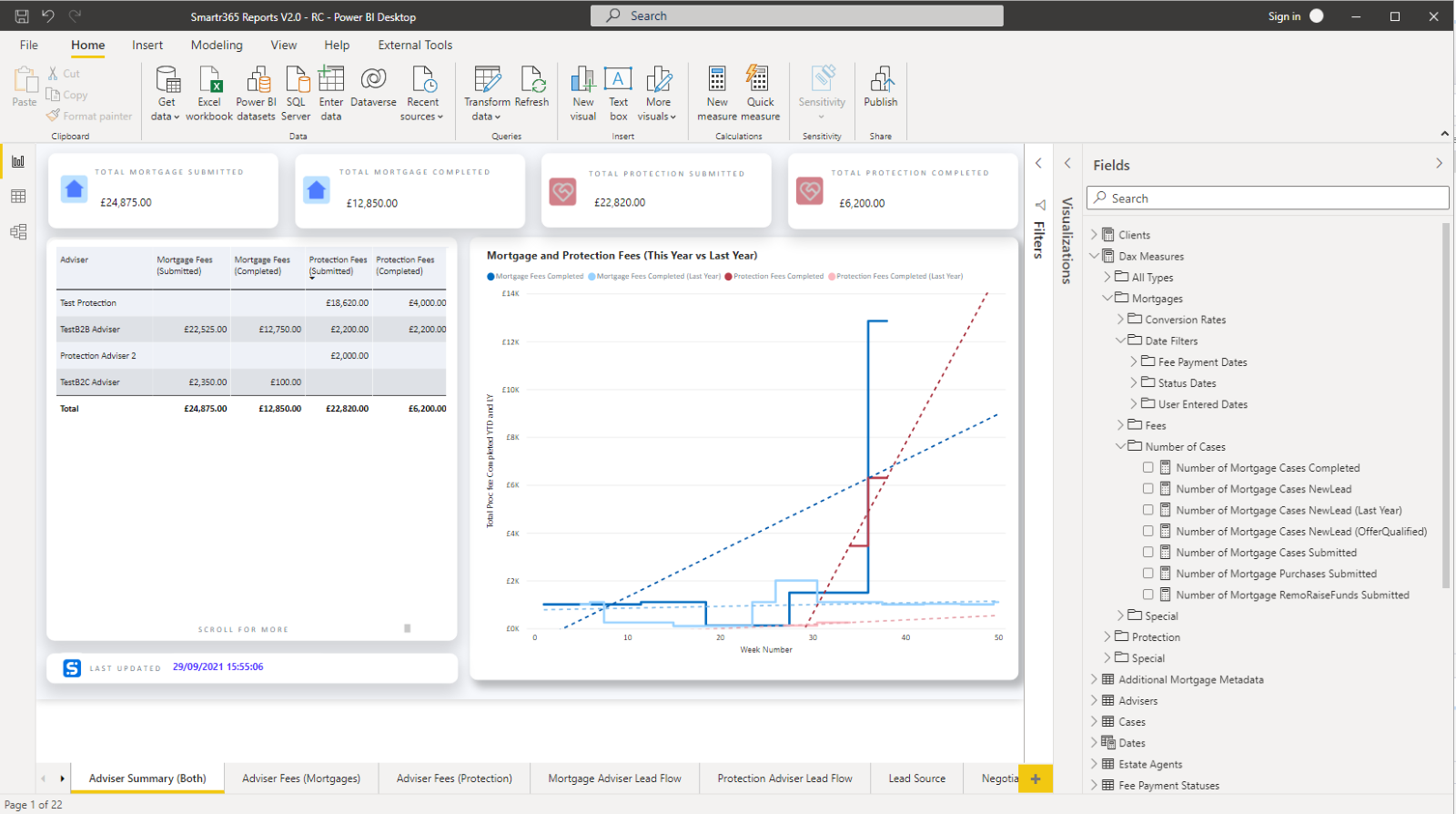The height and width of the screenshot is (814, 1456).
Task: Expand Conversion Rates folder
Action: click(1121, 320)
